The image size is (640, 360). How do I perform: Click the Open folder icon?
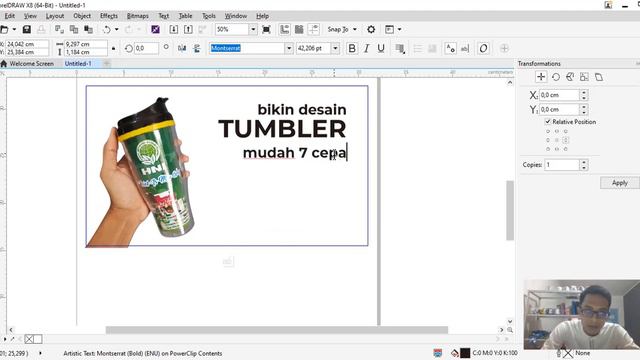[x=4, y=29]
